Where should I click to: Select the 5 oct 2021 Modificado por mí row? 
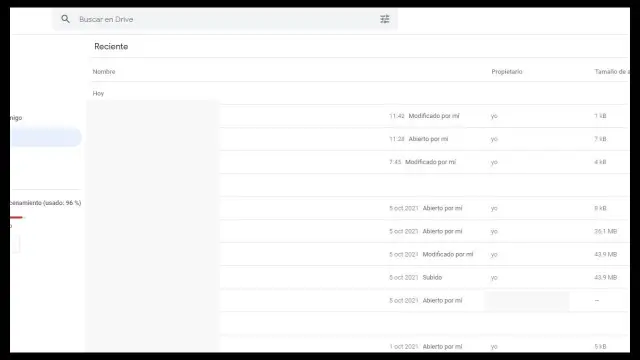(358, 254)
